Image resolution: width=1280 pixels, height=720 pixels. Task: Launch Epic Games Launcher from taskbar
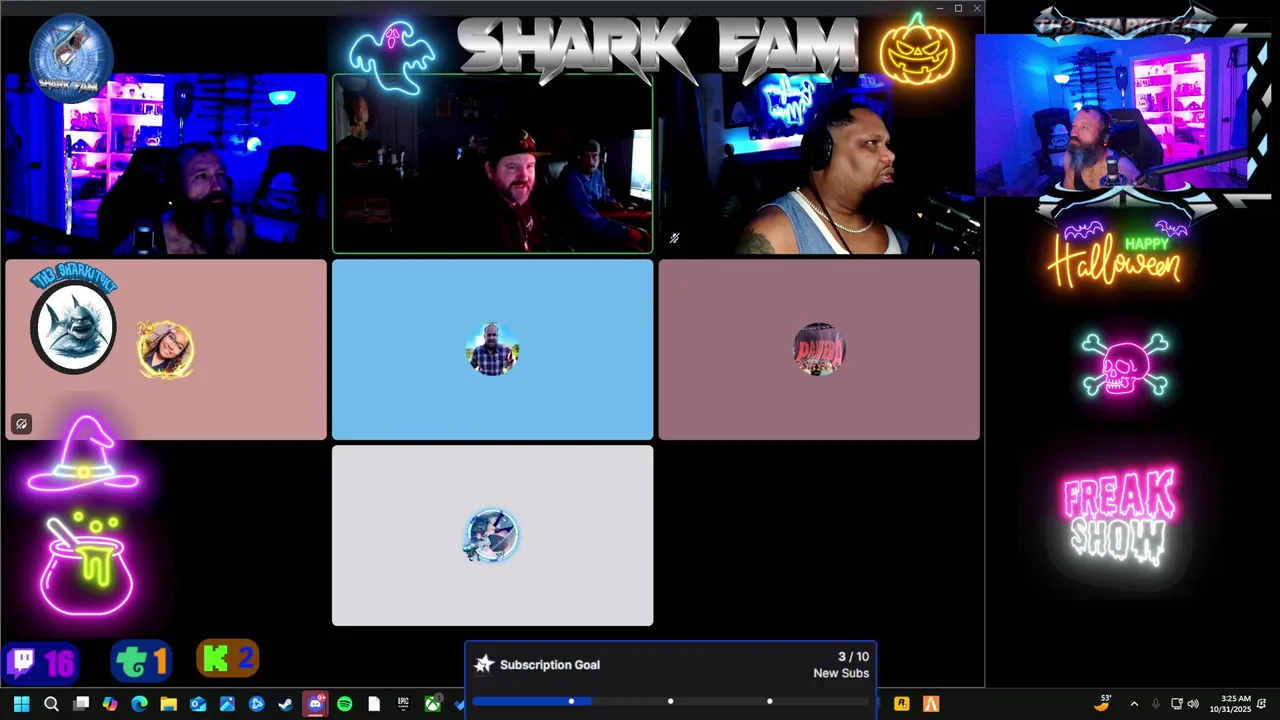point(403,704)
